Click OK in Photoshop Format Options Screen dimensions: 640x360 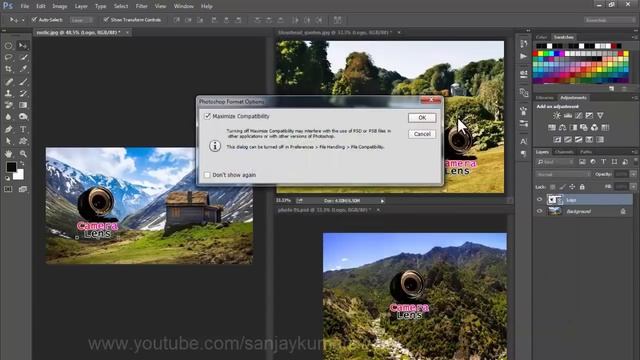422,118
